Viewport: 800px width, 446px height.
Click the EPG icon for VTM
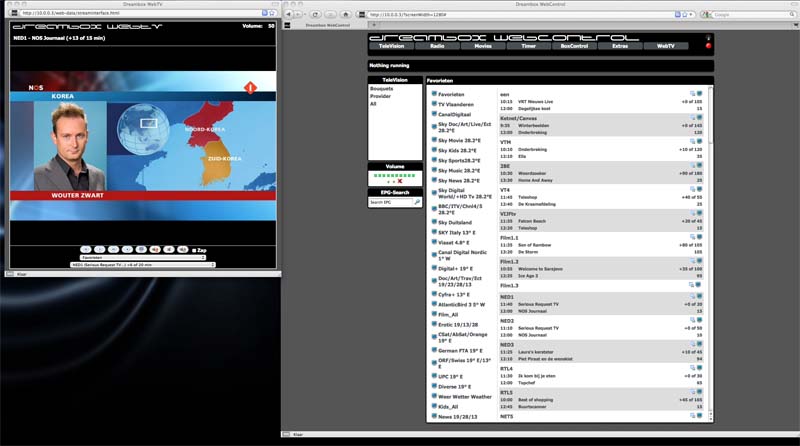(692, 141)
